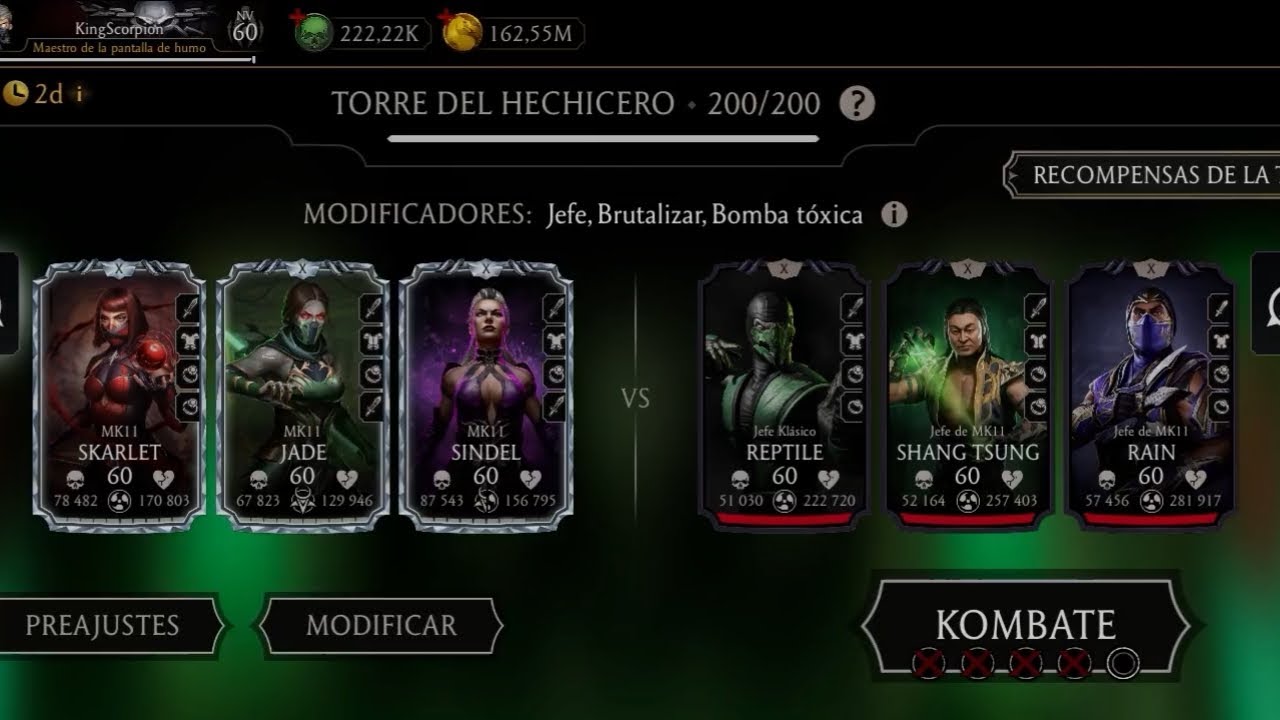1280x720 pixels.
Task: Start the battle with KOMBATE button
Action: (x=1026, y=626)
